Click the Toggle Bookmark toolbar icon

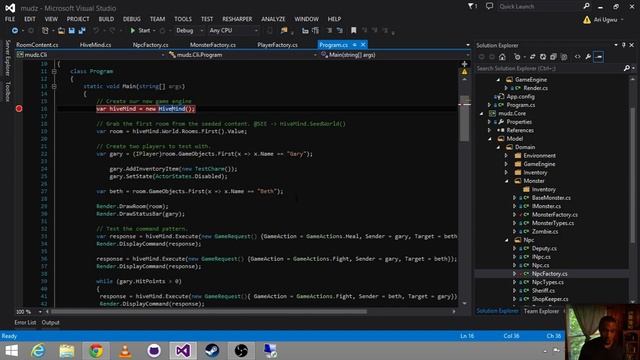click(x=354, y=31)
